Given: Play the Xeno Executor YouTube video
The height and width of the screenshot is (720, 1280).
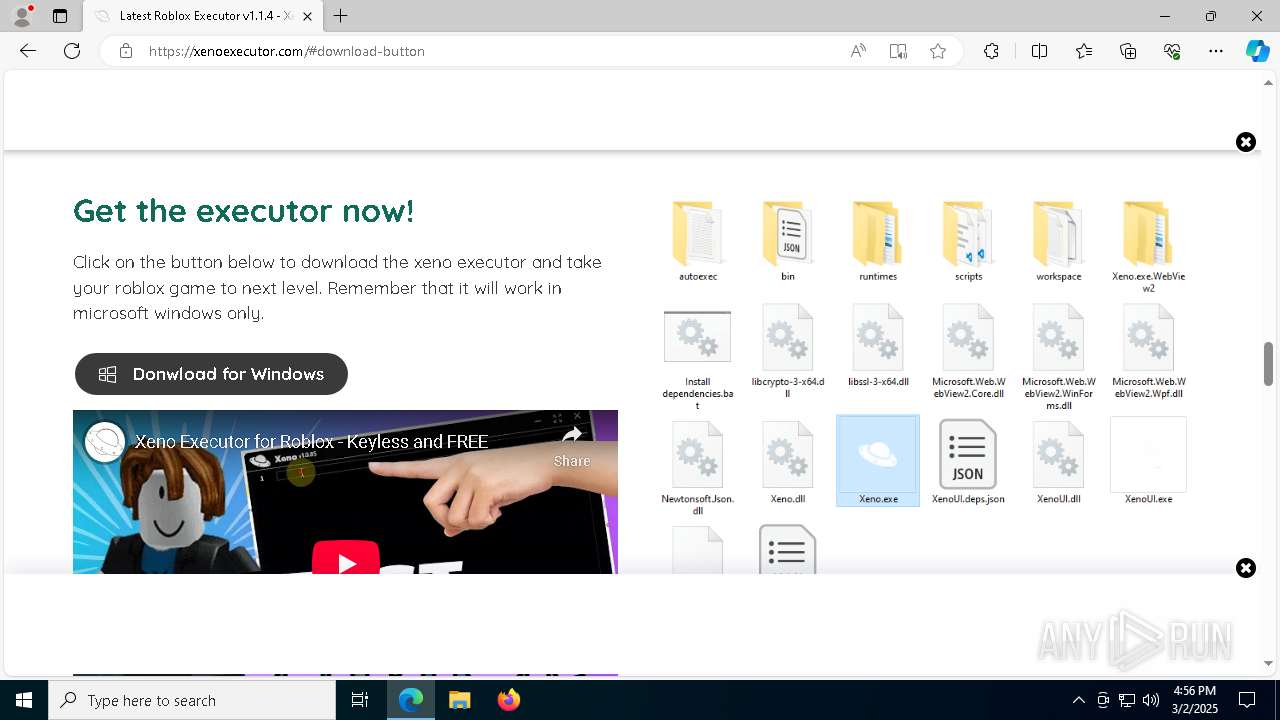Looking at the screenshot, I should (x=346, y=561).
